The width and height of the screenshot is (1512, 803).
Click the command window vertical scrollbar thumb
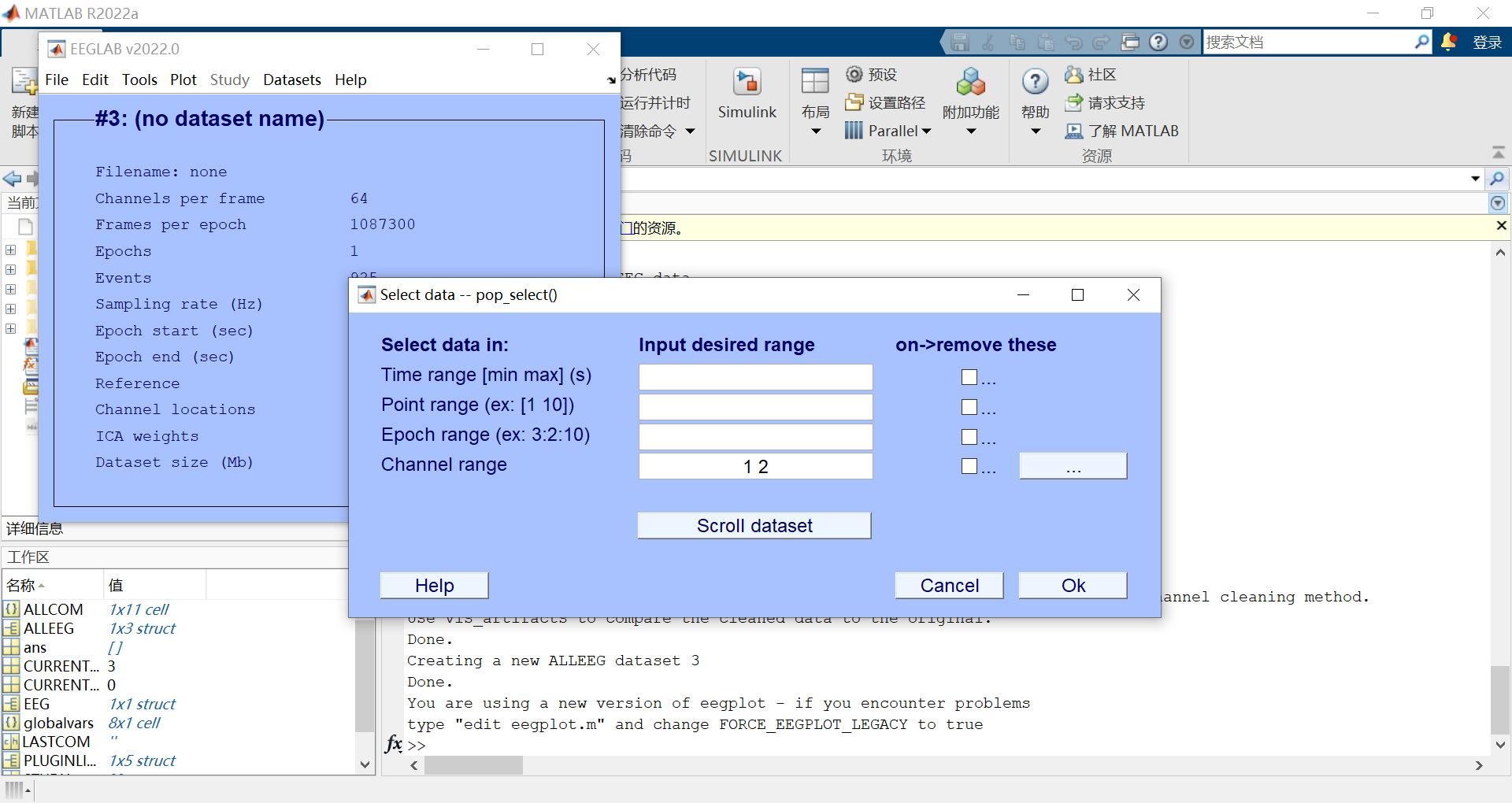tap(1499, 700)
